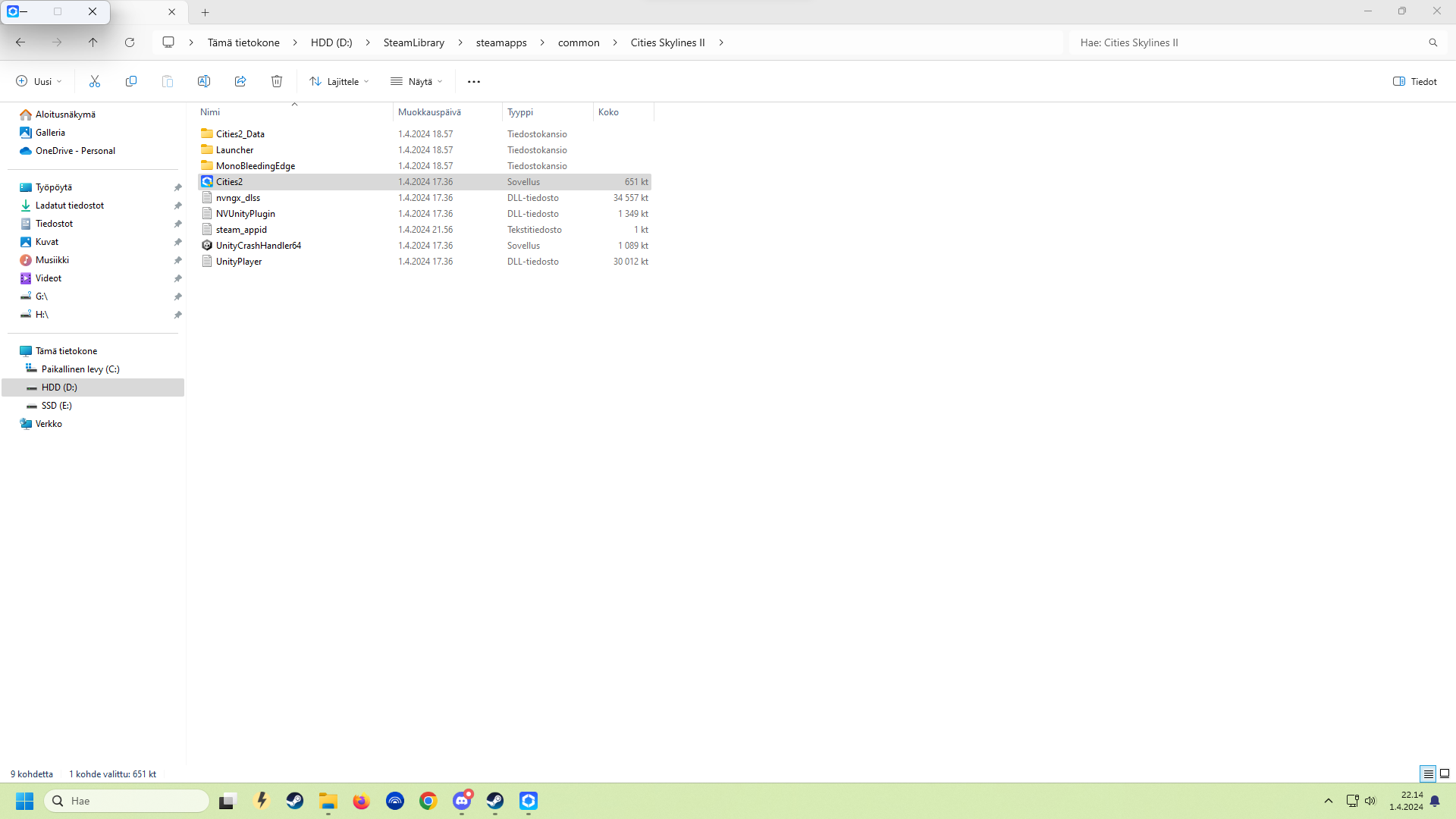Viewport: 1456px width, 819px height.
Task: Click the Copy icon in toolbar
Action: [x=131, y=81]
